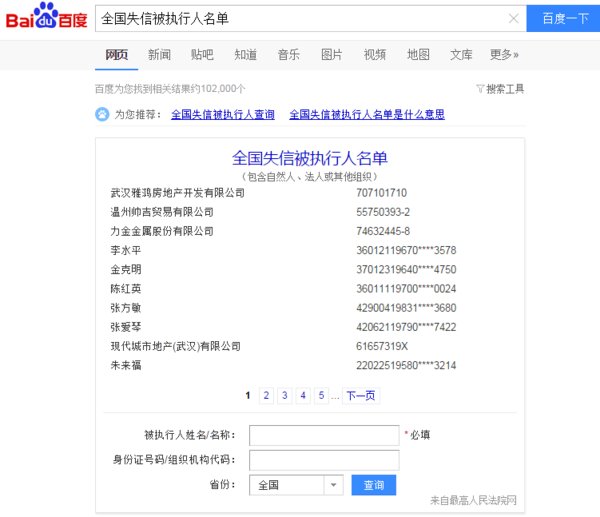Click the name 陈红英
The width and height of the screenshot is (600, 517).
126,289
